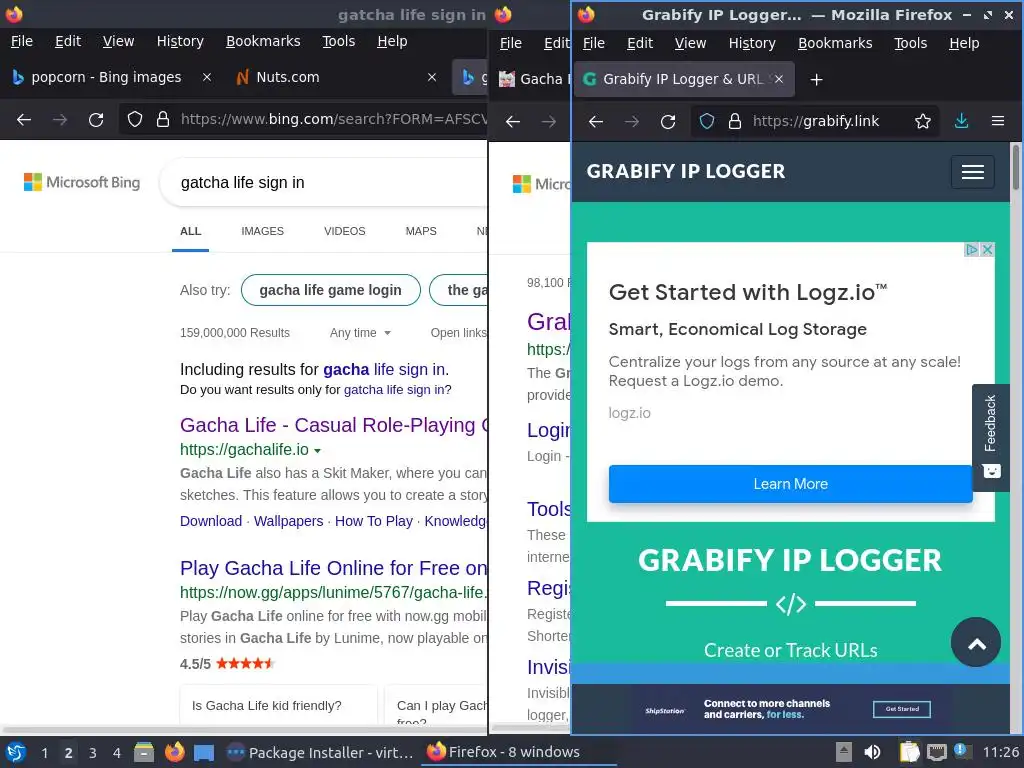Open Bookmarks menu in Grabify window
The width and height of the screenshot is (1024, 768).
point(835,43)
